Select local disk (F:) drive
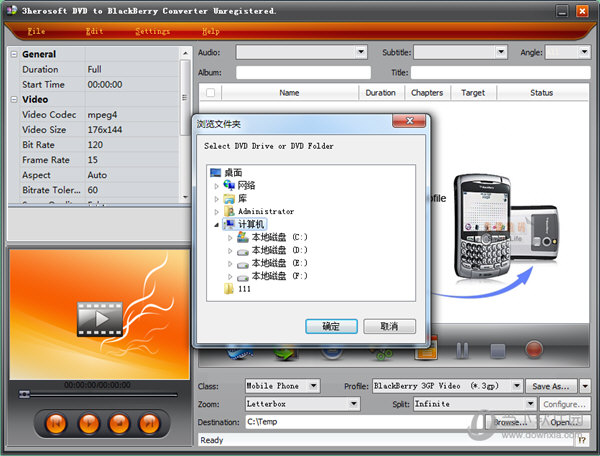The width and height of the screenshot is (600, 456). coord(272,276)
